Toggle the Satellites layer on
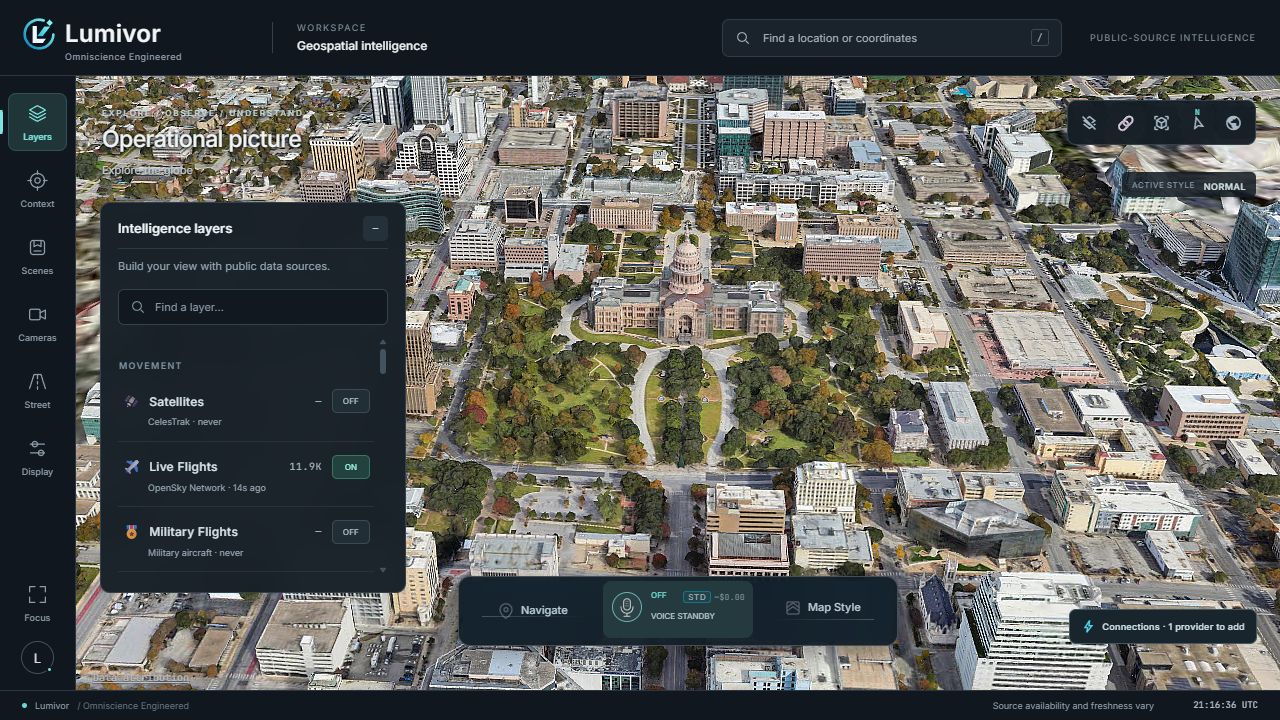 click(x=350, y=401)
